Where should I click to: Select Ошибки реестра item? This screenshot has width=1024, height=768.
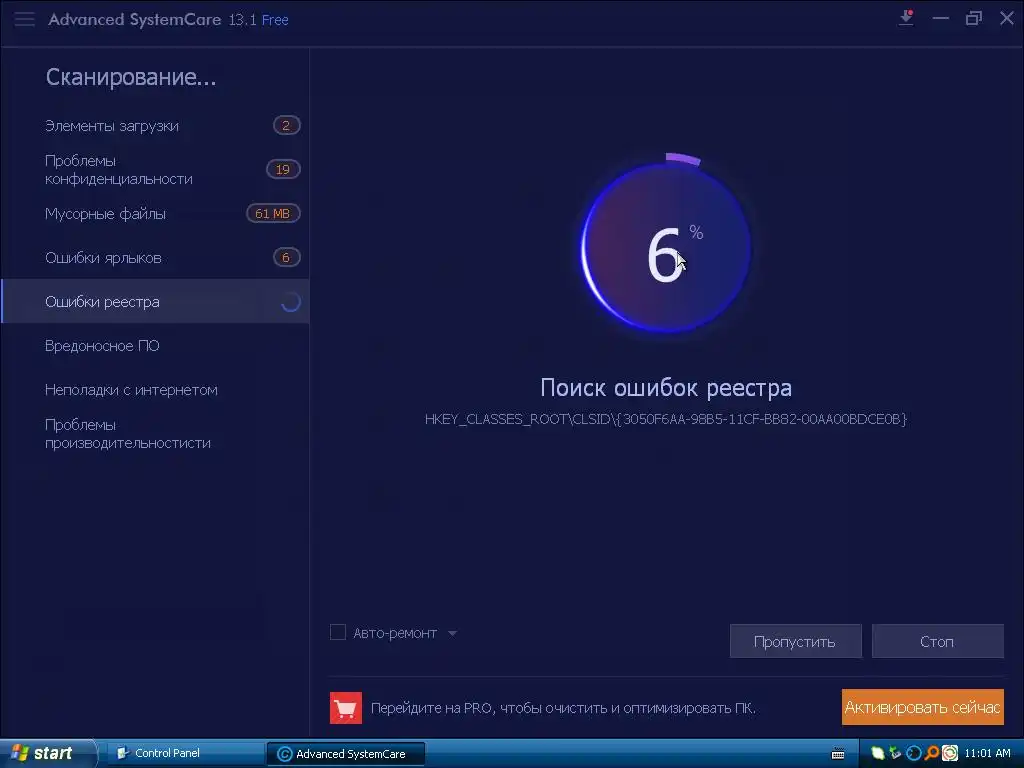155,302
